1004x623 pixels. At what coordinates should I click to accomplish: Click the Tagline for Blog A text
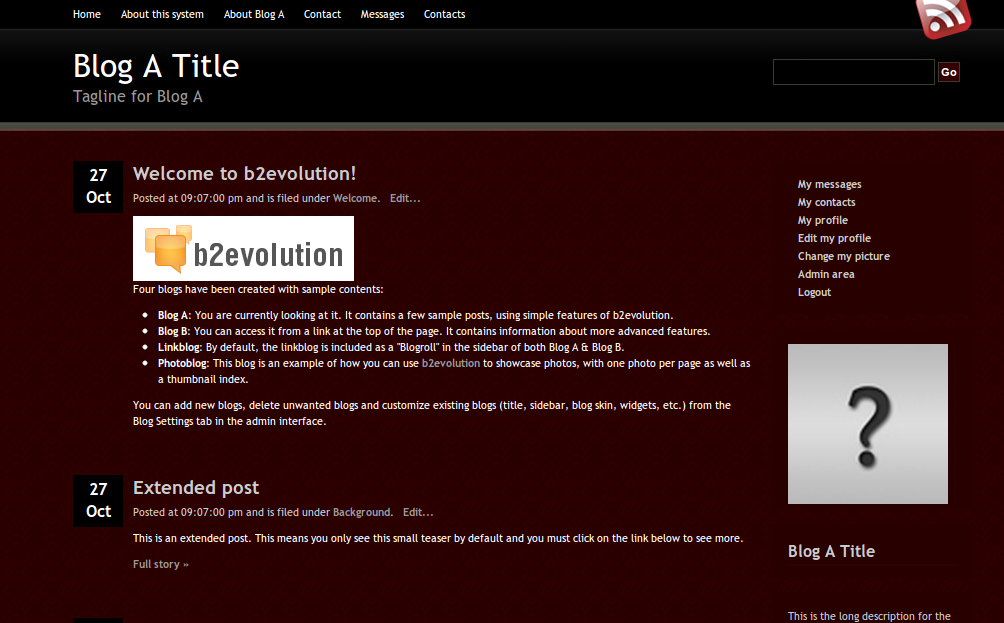(138, 97)
